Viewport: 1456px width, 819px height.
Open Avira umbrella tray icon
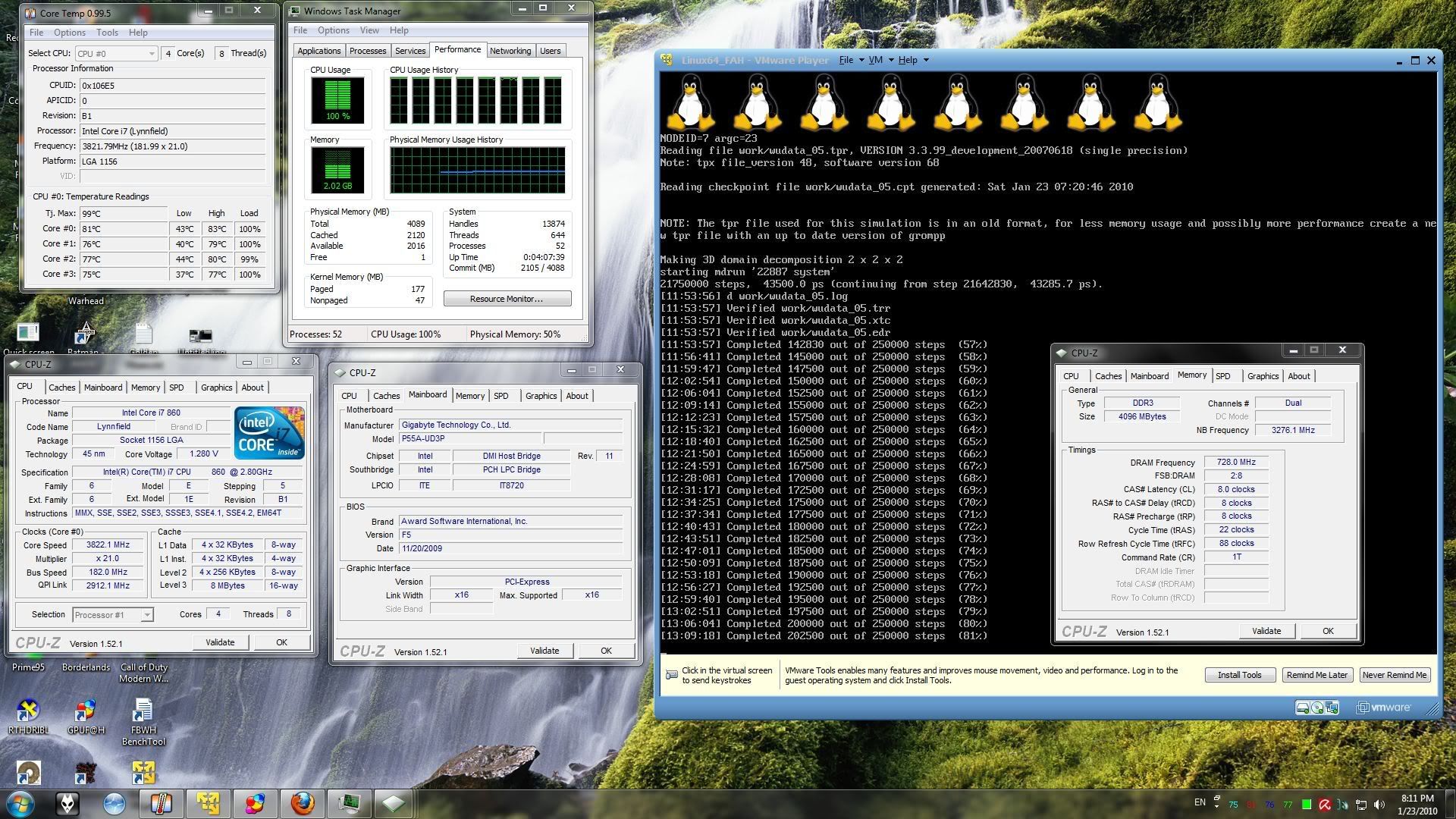coord(1324,805)
